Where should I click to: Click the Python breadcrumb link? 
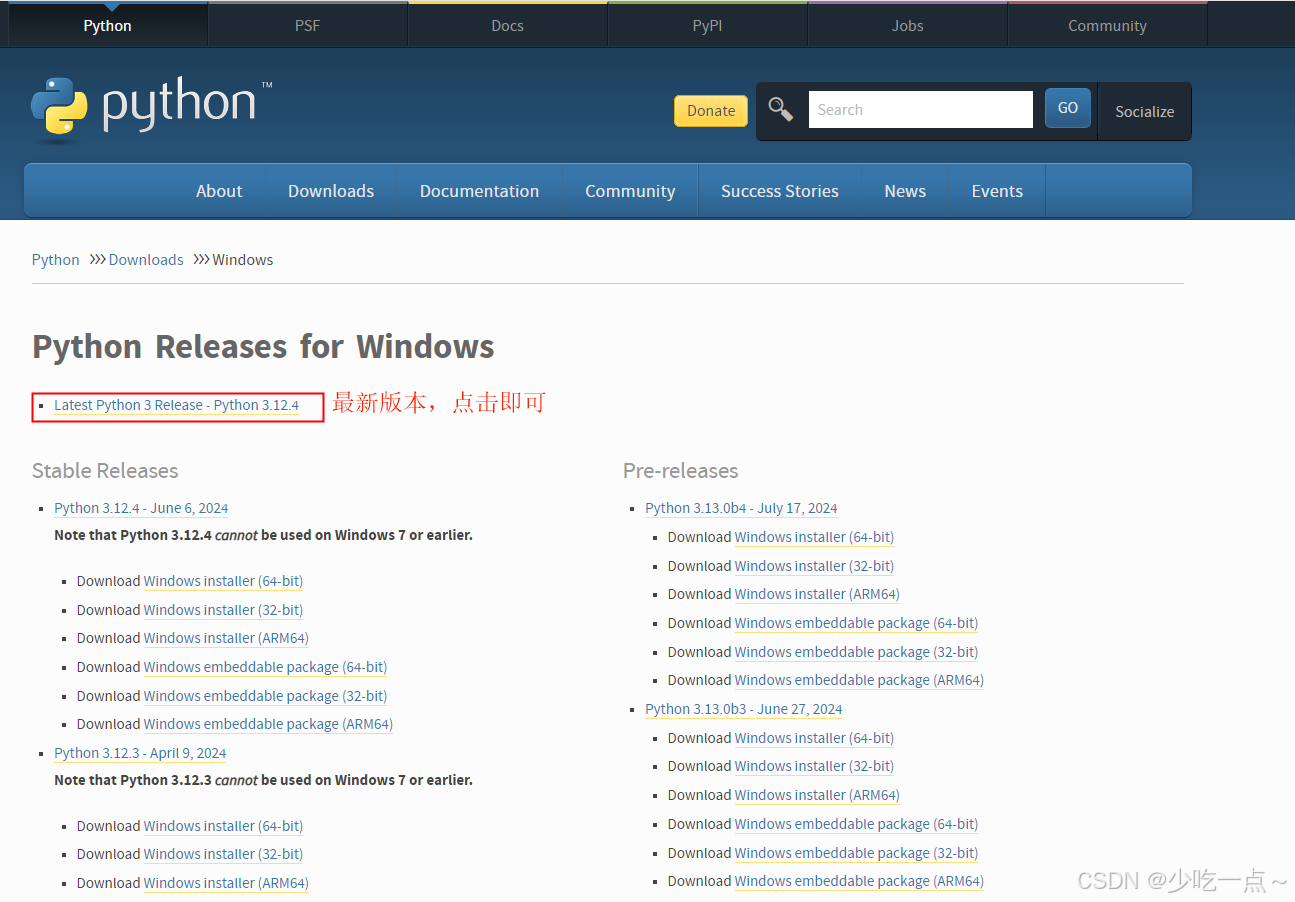[x=55, y=260]
